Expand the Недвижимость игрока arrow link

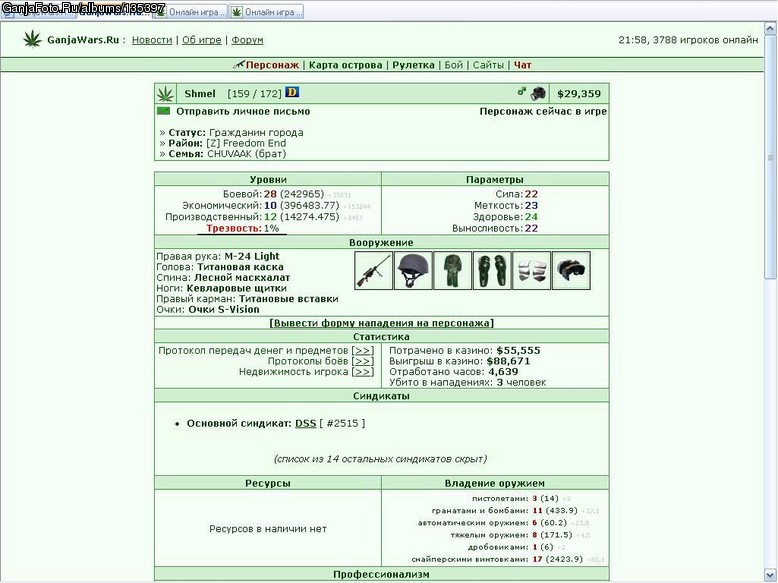pyautogui.click(x=362, y=372)
